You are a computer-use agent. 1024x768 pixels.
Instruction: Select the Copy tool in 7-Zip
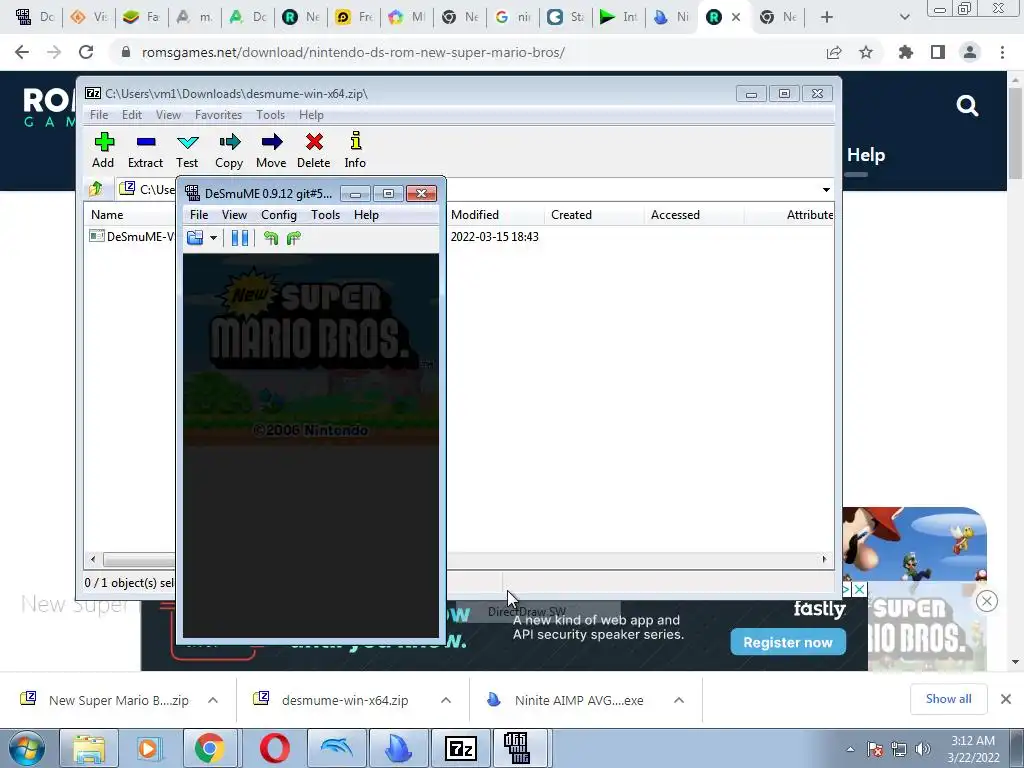(x=229, y=150)
